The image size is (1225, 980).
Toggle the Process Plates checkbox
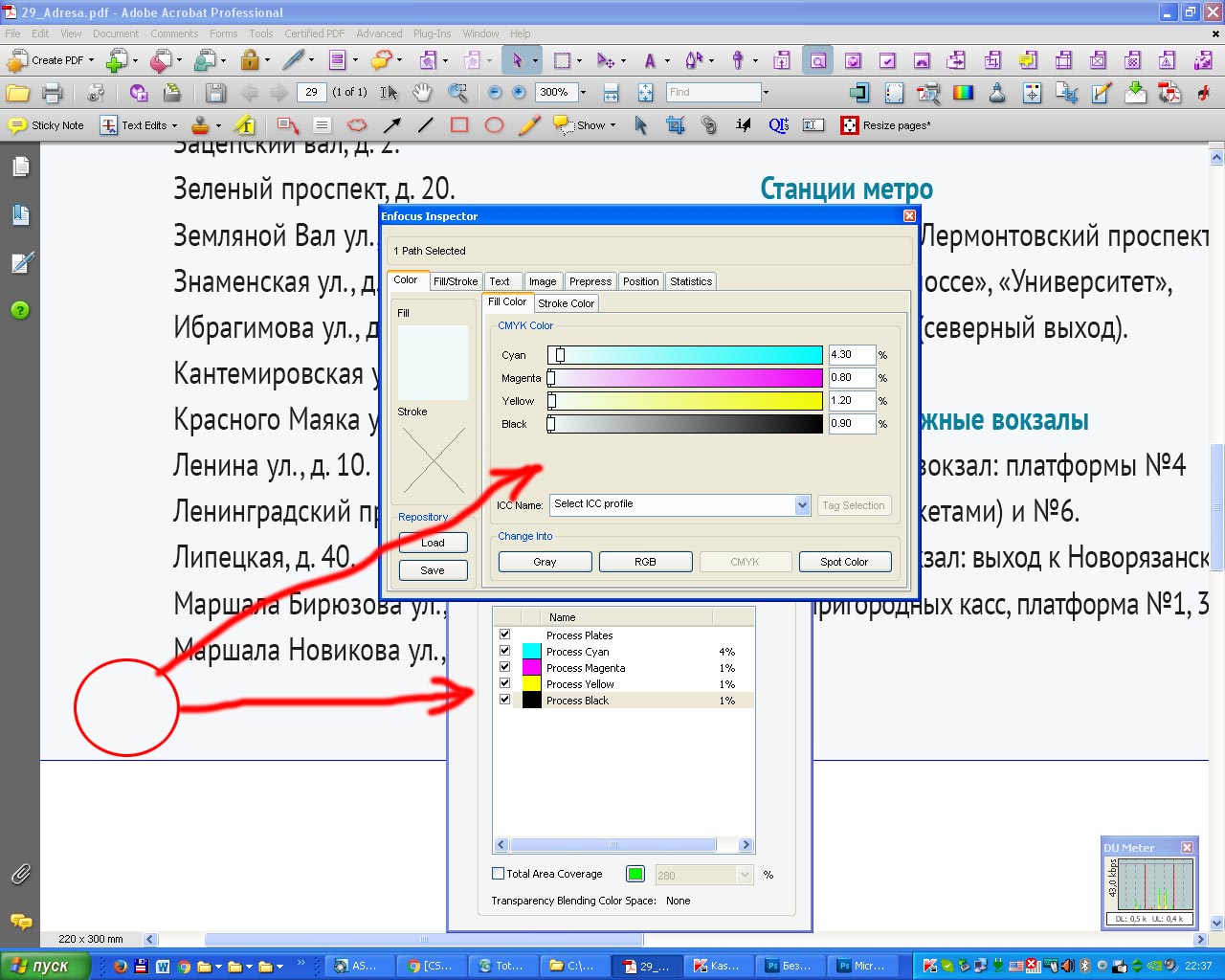[504, 635]
